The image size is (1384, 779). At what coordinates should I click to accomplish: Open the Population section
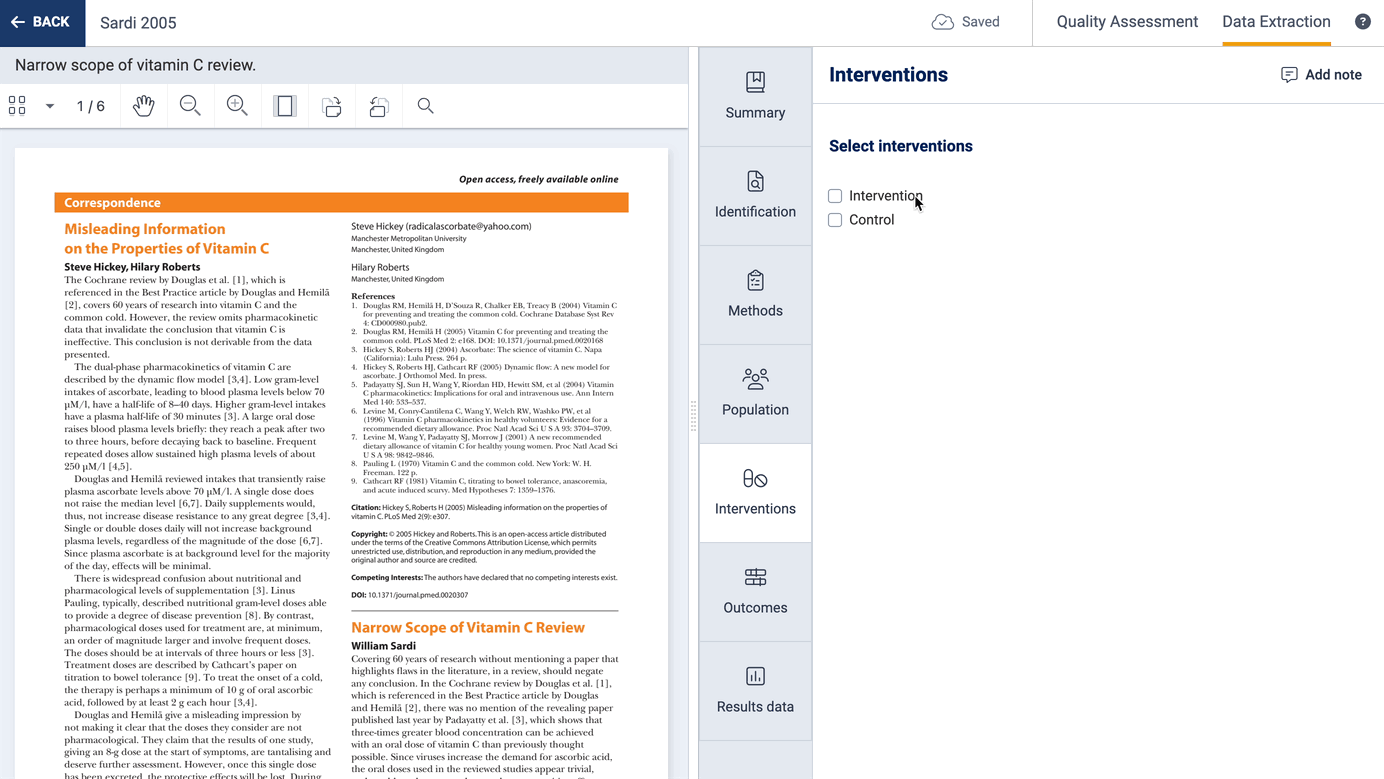click(755, 393)
